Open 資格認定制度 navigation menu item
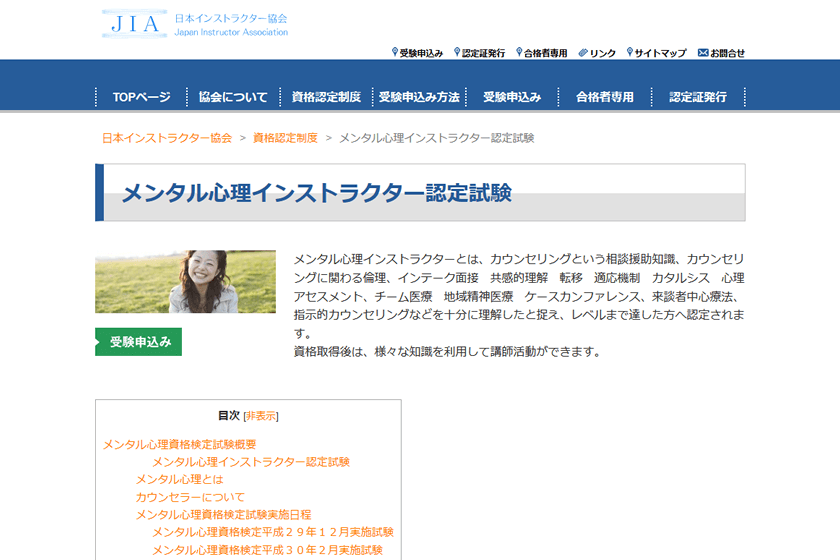Viewport: 840px width, 560px height. (326, 97)
